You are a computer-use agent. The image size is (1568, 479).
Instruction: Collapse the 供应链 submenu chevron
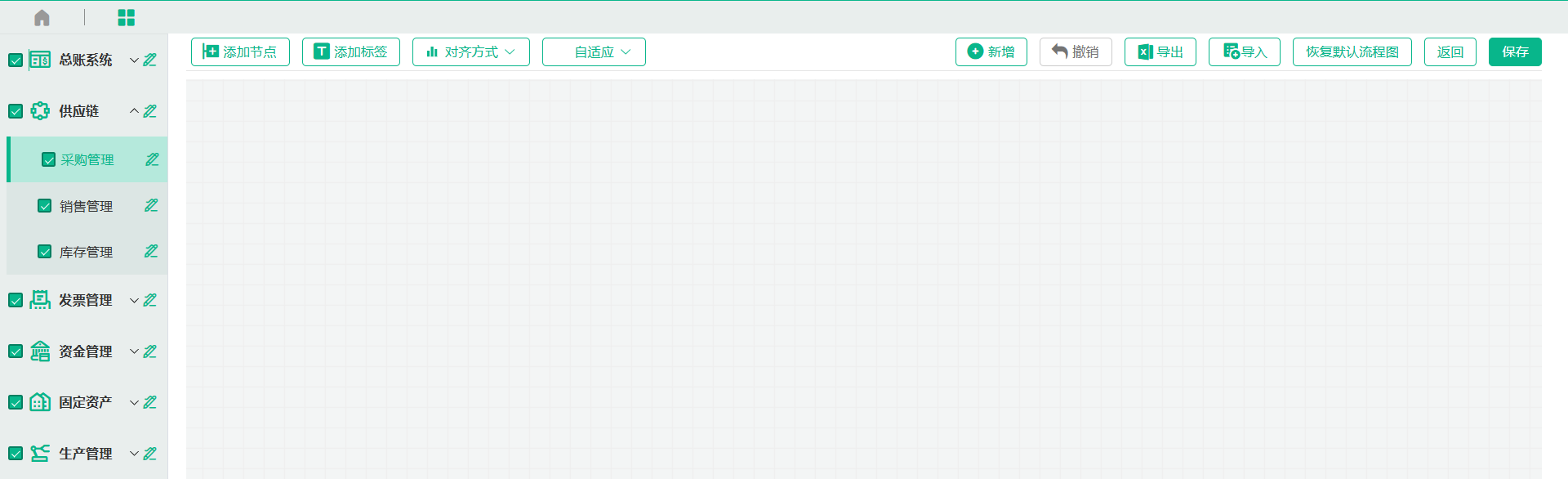click(x=134, y=111)
